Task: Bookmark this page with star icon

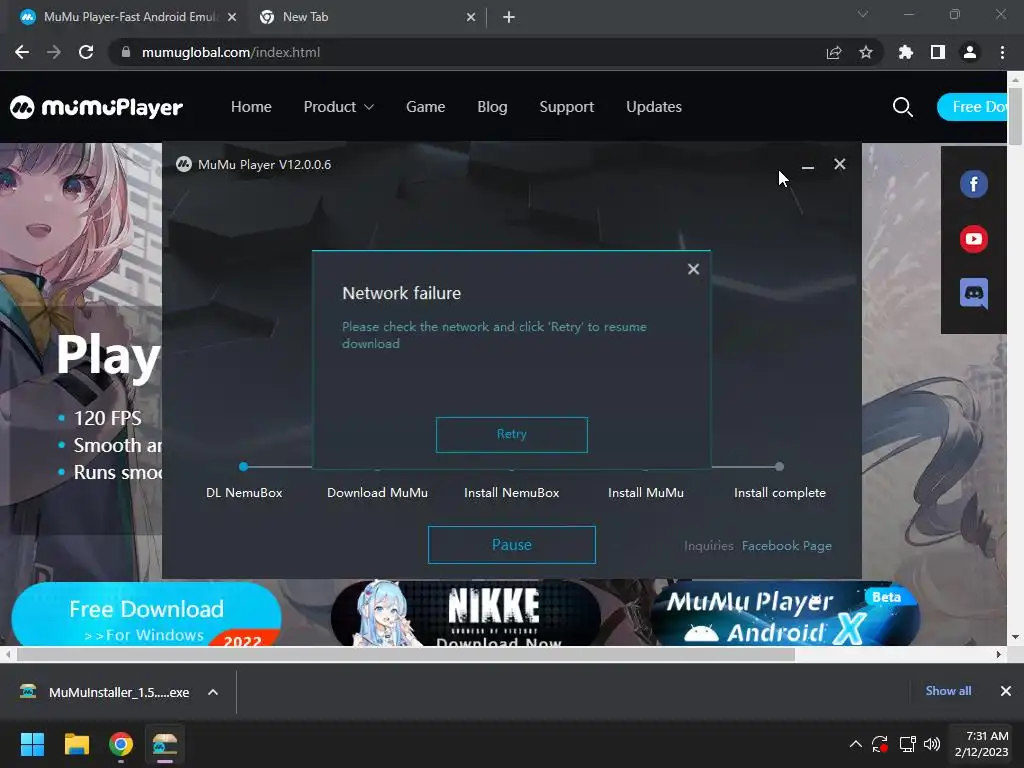Action: tap(866, 52)
